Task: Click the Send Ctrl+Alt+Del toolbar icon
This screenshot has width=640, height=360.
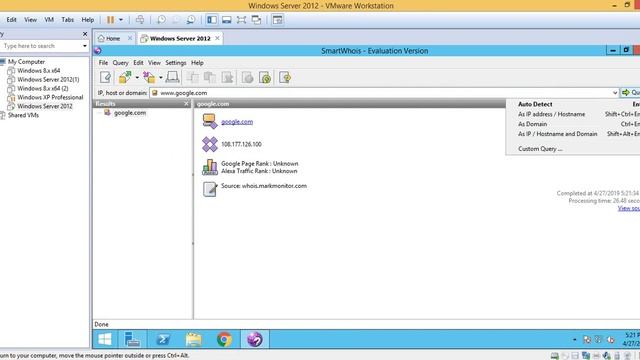Action: point(140,20)
